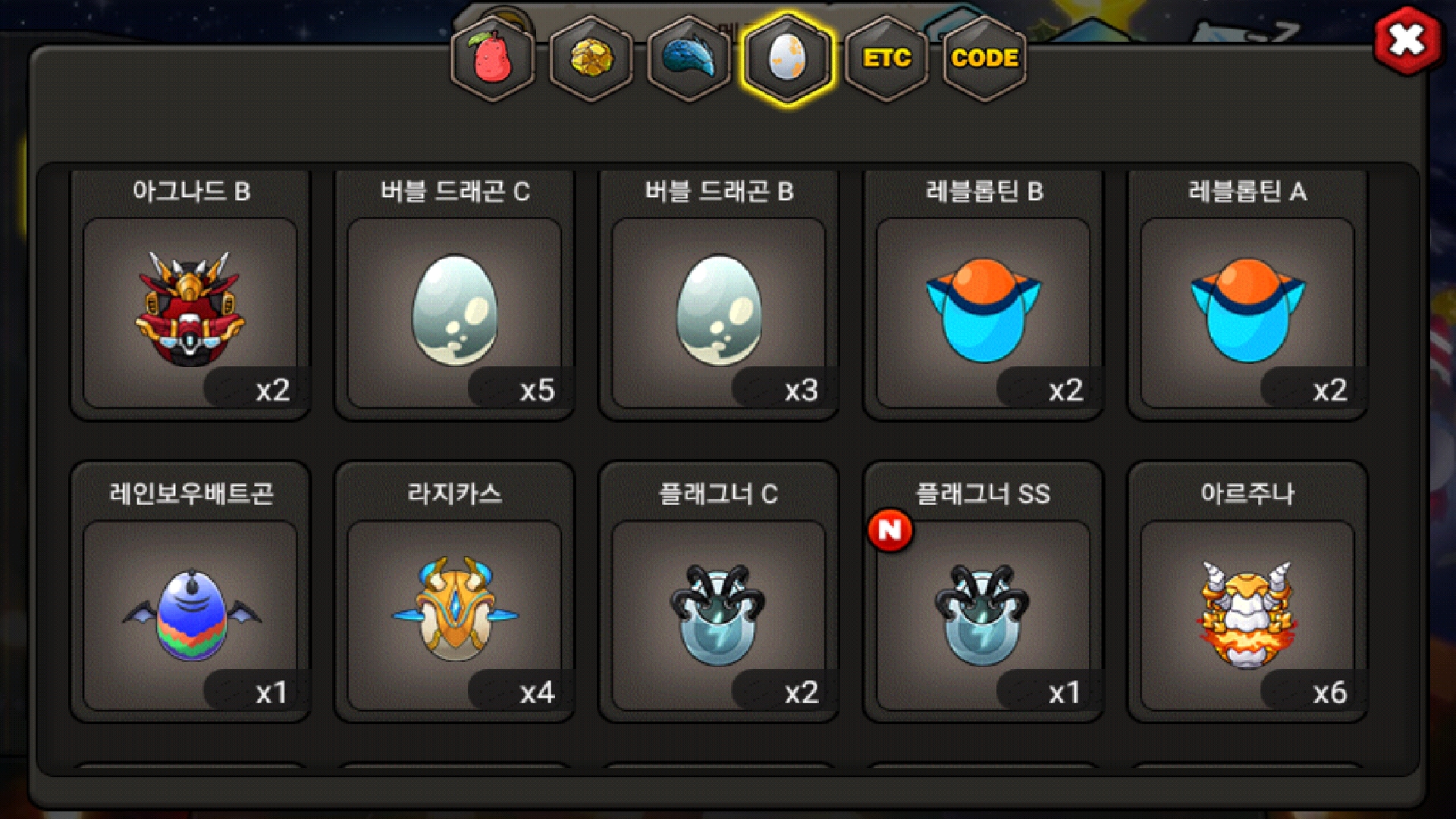1456x819 pixels.
Task: Switch to the CODE tab
Action: click(x=984, y=58)
